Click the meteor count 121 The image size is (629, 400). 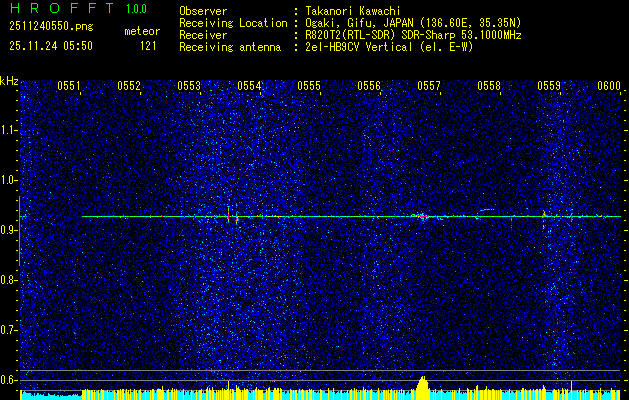coord(148,46)
